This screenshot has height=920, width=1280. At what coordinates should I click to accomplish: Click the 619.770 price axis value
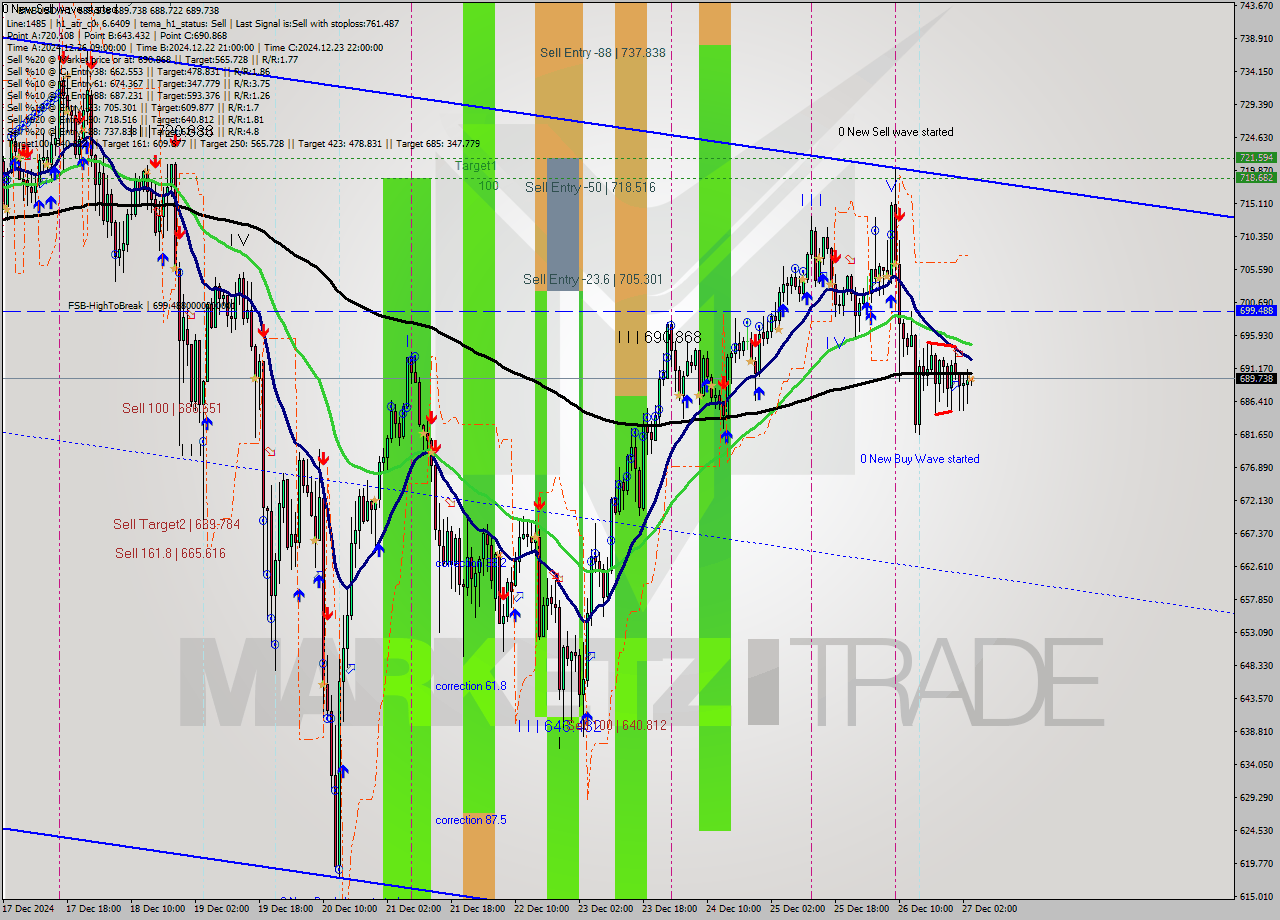point(1256,864)
